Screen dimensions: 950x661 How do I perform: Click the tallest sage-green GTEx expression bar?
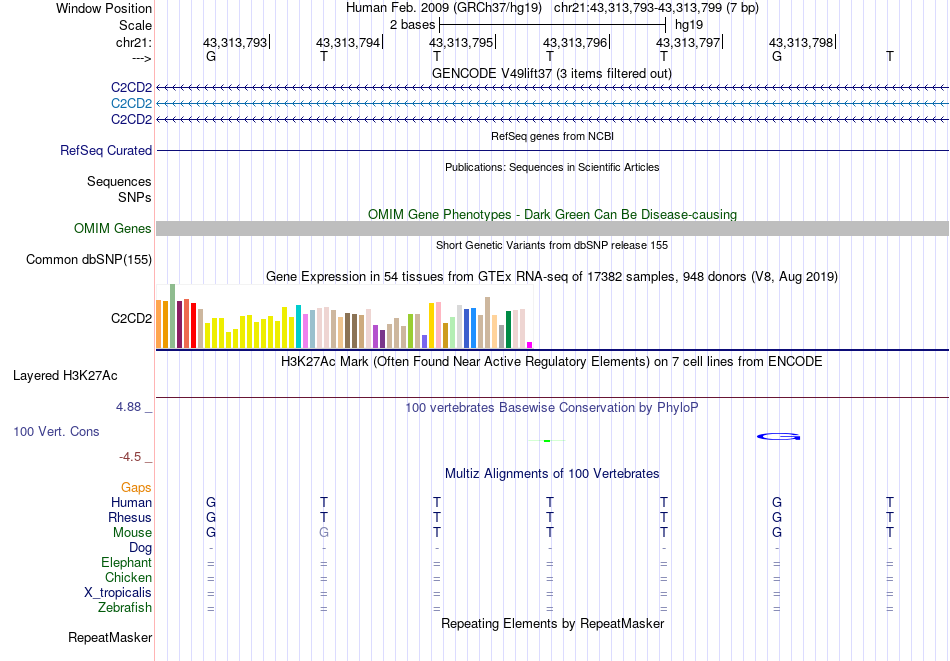pos(173,316)
